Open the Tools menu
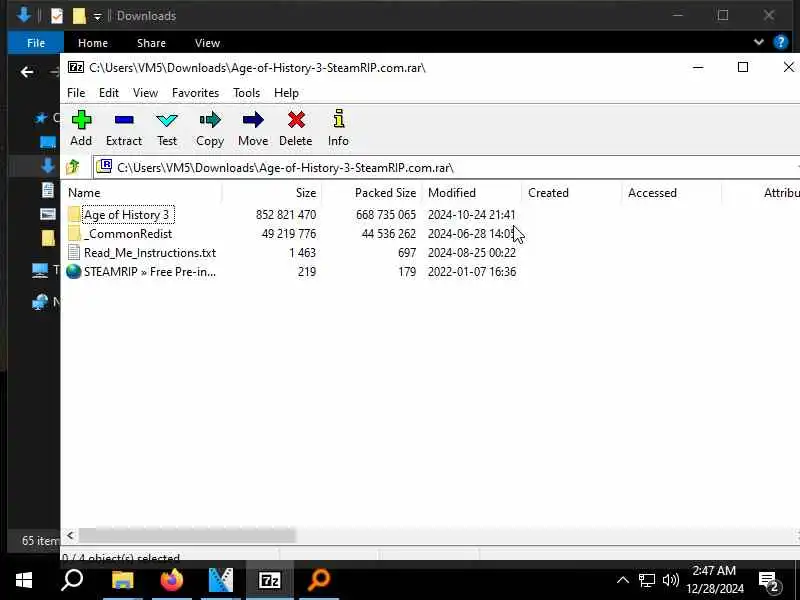The height and width of the screenshot is (600, 800). pos(246,93)
